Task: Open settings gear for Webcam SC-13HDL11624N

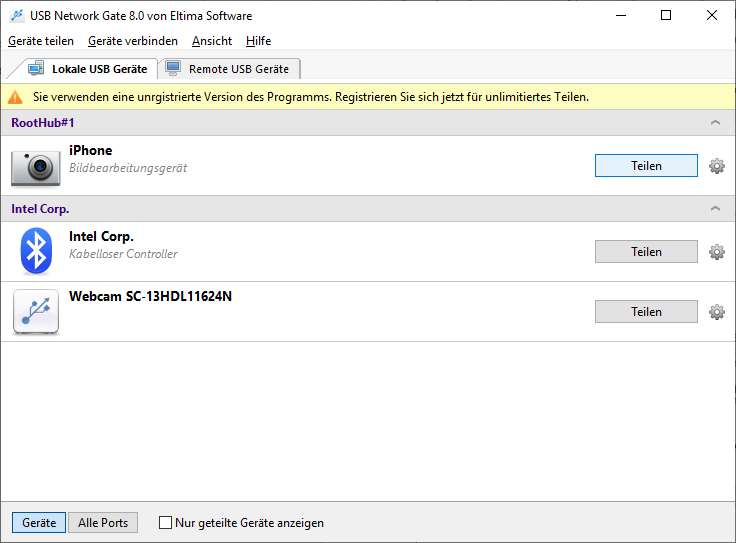Action: tap(716, 312)
